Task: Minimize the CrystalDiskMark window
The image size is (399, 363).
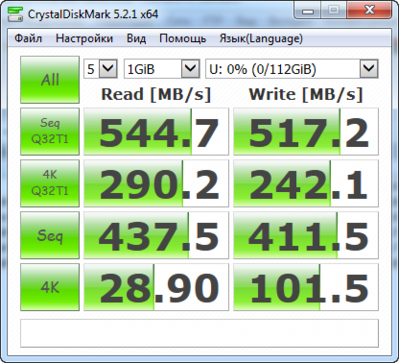Action: point(308,11)
